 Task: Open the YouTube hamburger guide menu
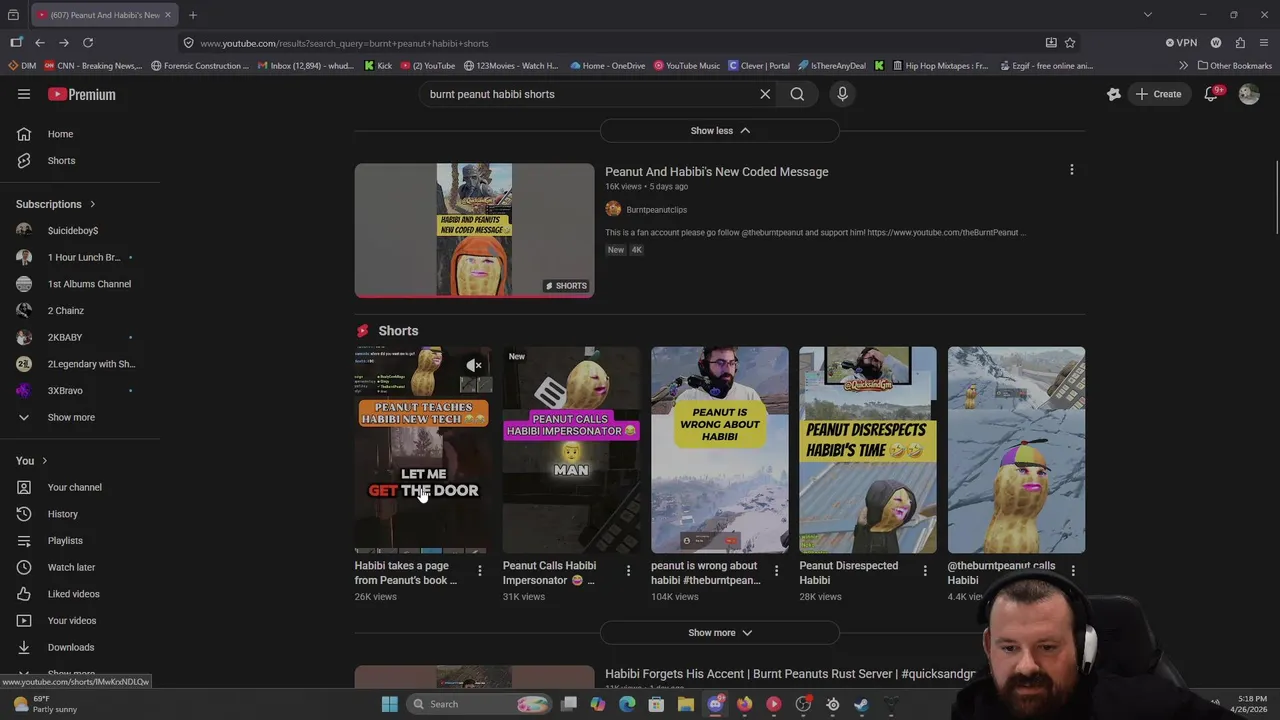(24, 94)
